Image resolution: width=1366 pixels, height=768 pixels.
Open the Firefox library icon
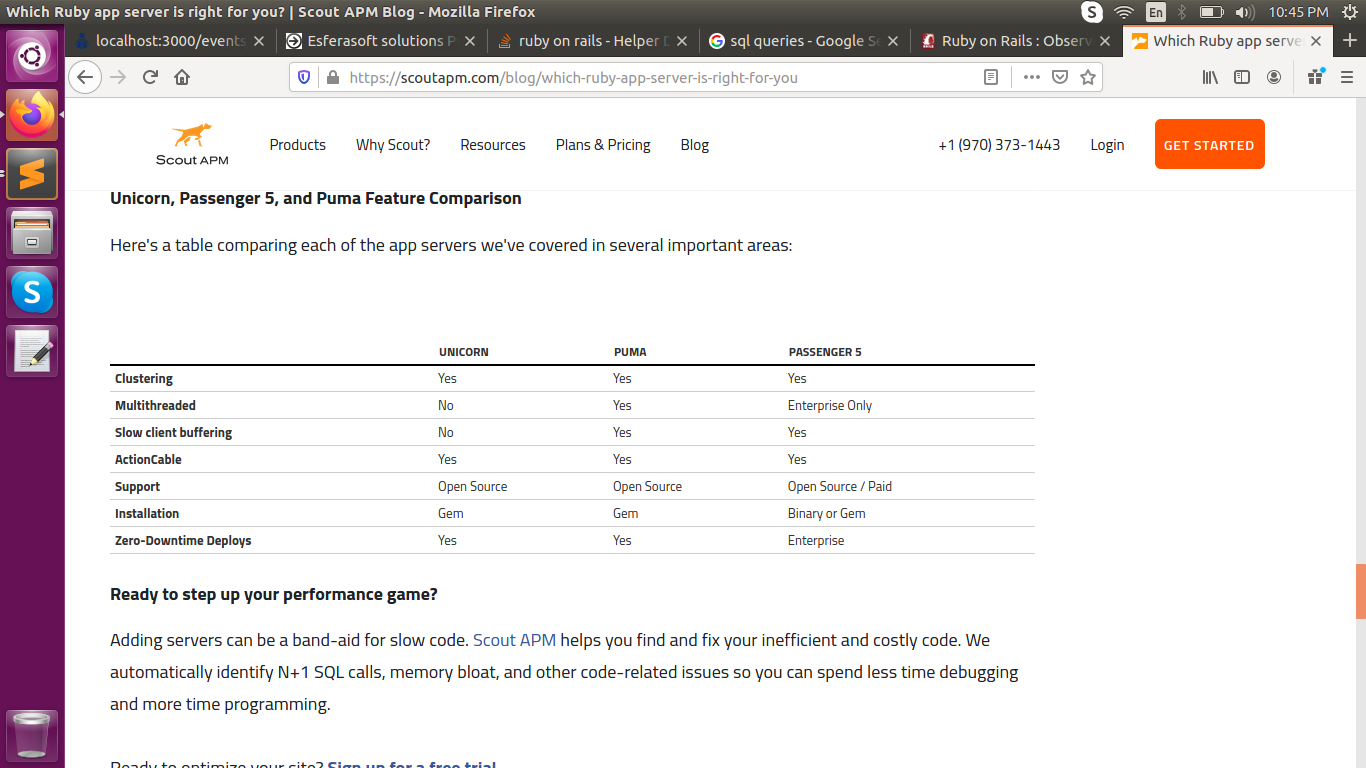(x=1210, y=77)
